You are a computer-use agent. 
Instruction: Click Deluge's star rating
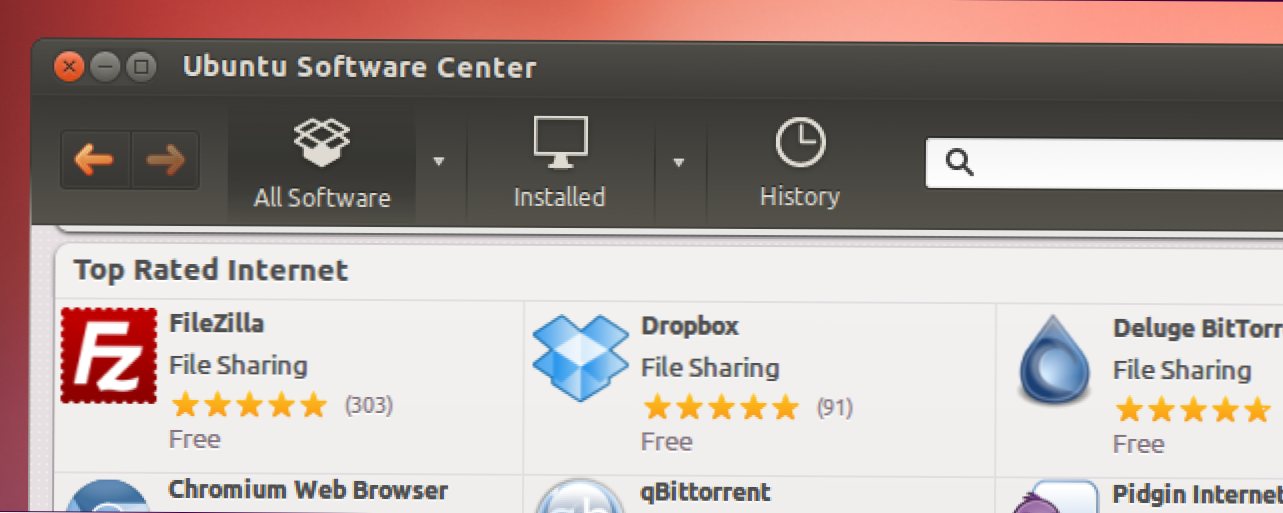pyautogui.click(x=1192, y=410)
